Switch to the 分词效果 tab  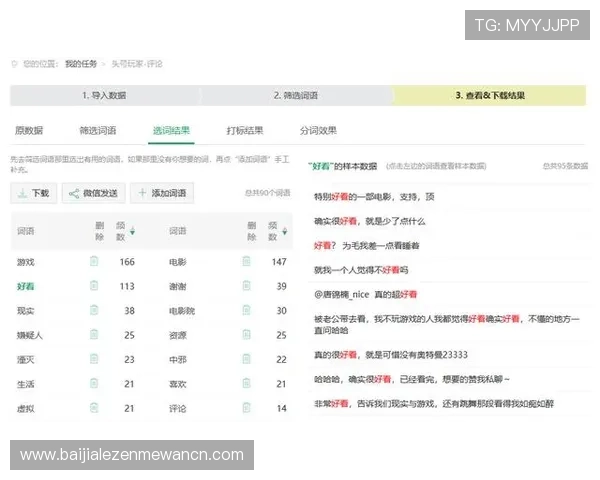click(x=318, y=131)
